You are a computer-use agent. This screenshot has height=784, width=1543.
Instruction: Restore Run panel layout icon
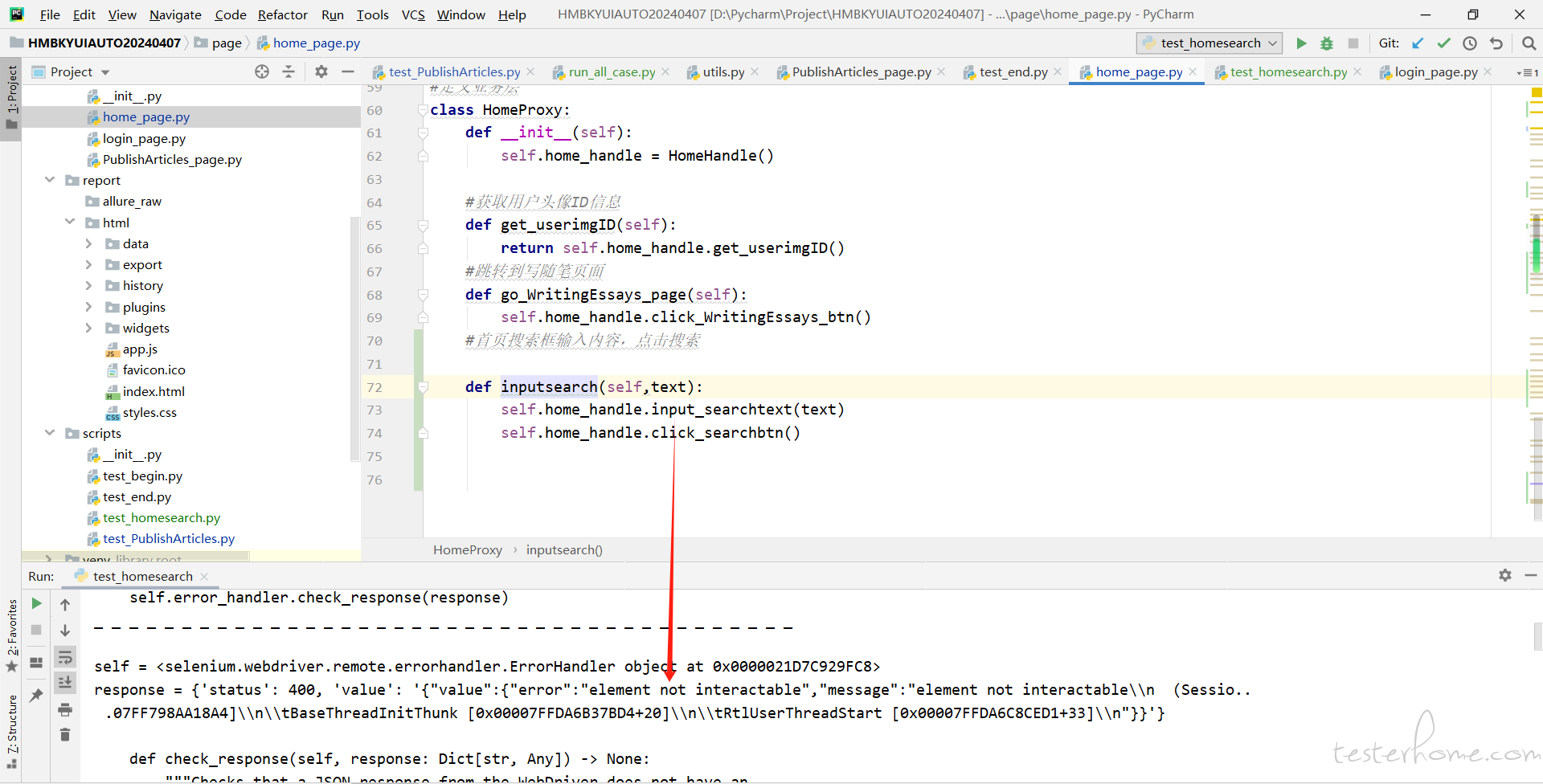click(x=36, y=663)
